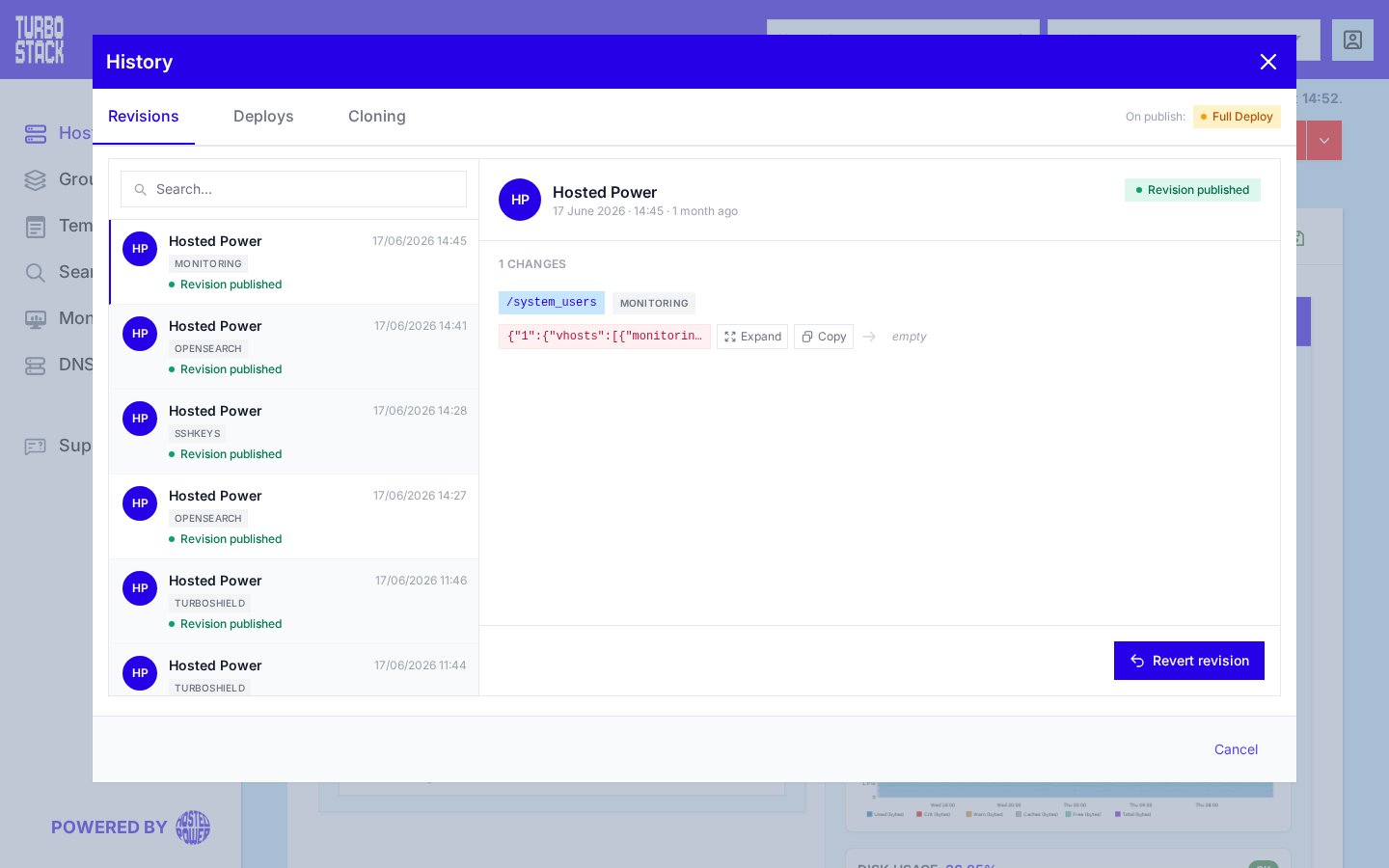1389x868 pixels.
Task: Select the 14:45 MONITORING revision
Action: 294,262
